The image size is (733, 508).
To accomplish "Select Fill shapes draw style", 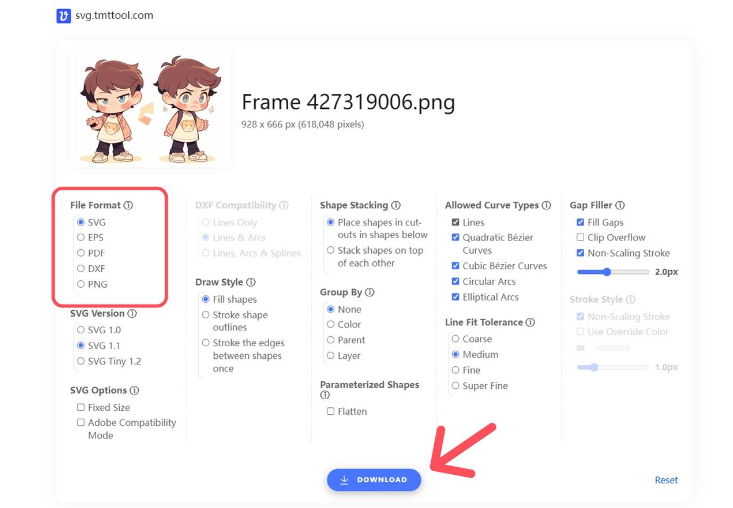I will (206, 299).
